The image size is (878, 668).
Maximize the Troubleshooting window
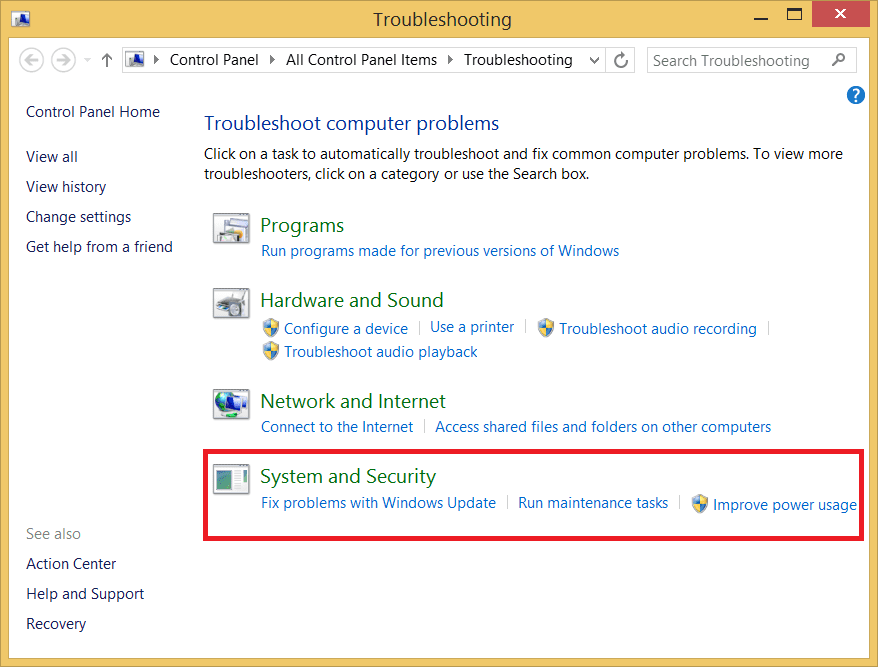[794, 15]
